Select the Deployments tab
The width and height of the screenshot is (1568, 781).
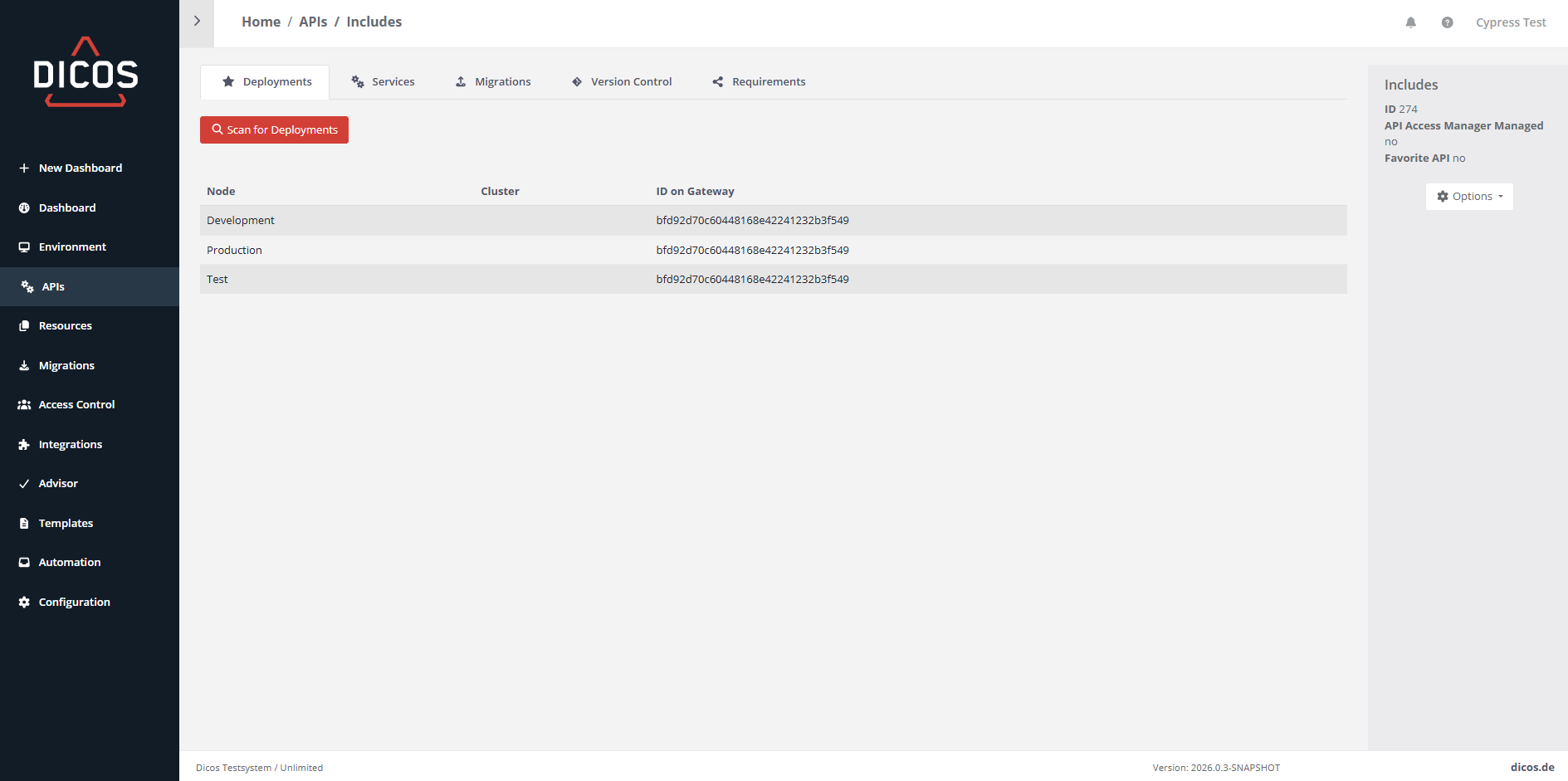(265, 81)
